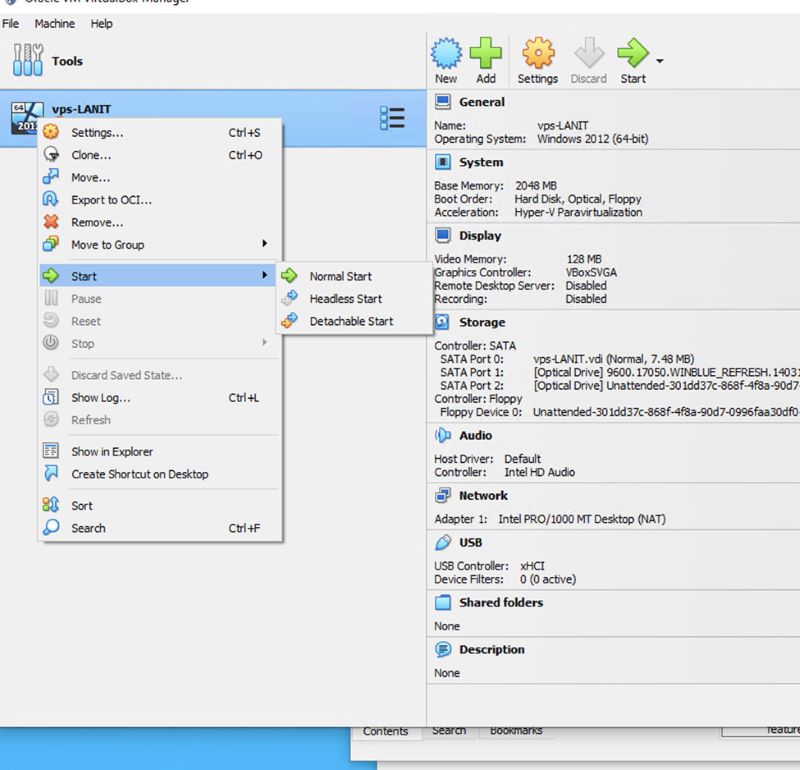
Task: Click the Audio speaker icon
Action: point(442,435)
